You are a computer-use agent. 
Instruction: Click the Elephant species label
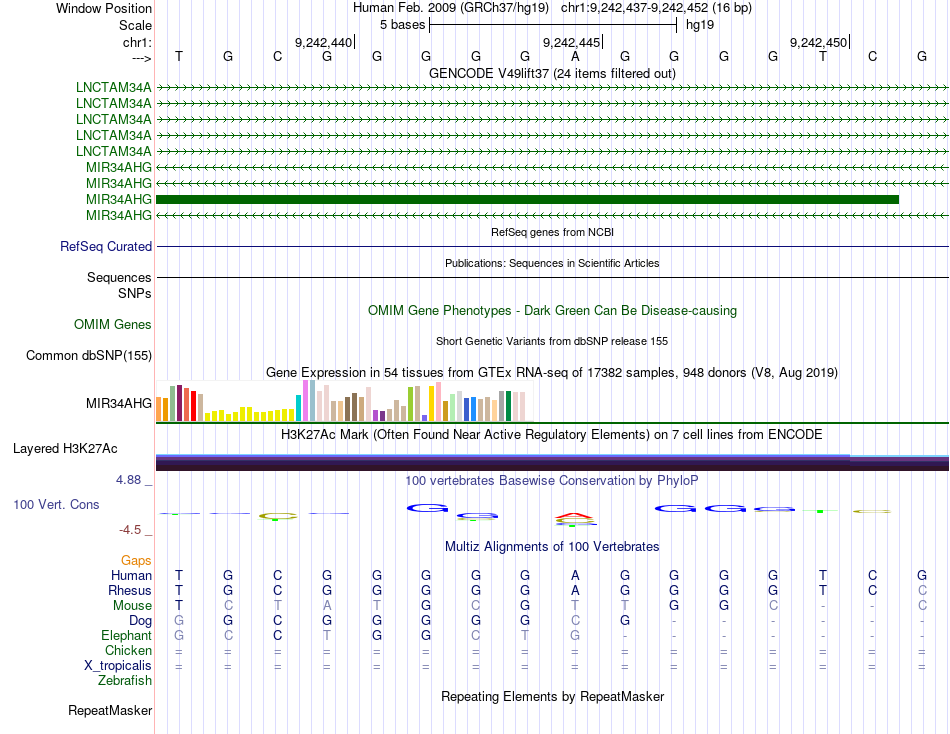coord(127,635)
